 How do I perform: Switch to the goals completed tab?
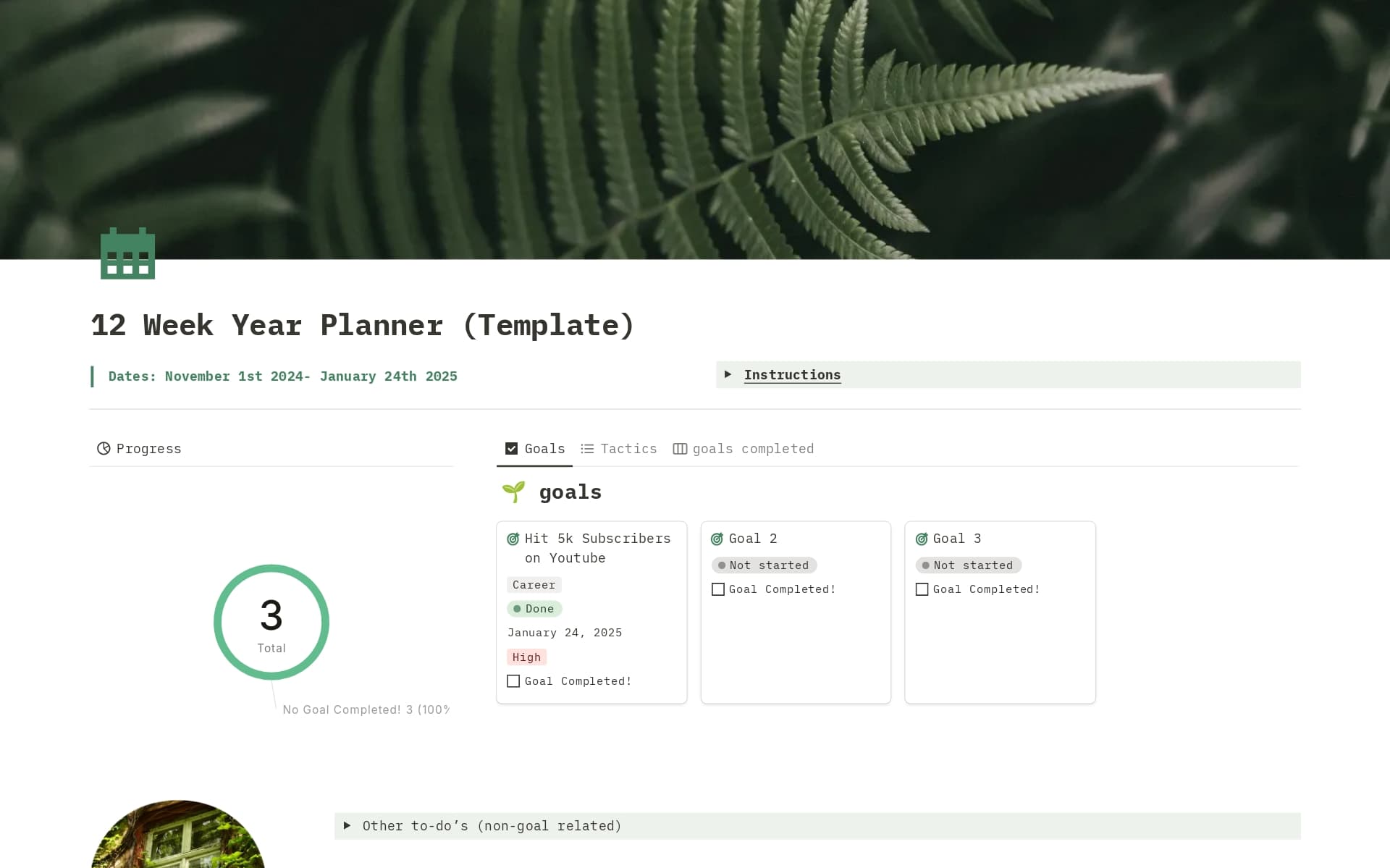[x=753, y=448]
